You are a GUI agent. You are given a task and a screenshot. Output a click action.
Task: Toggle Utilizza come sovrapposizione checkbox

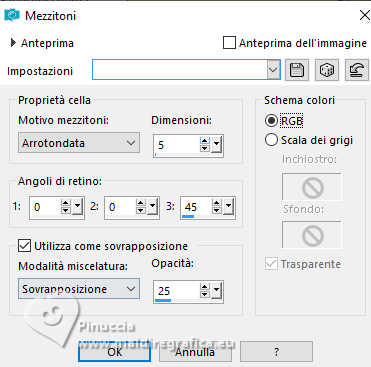click(x=24, y=246)
